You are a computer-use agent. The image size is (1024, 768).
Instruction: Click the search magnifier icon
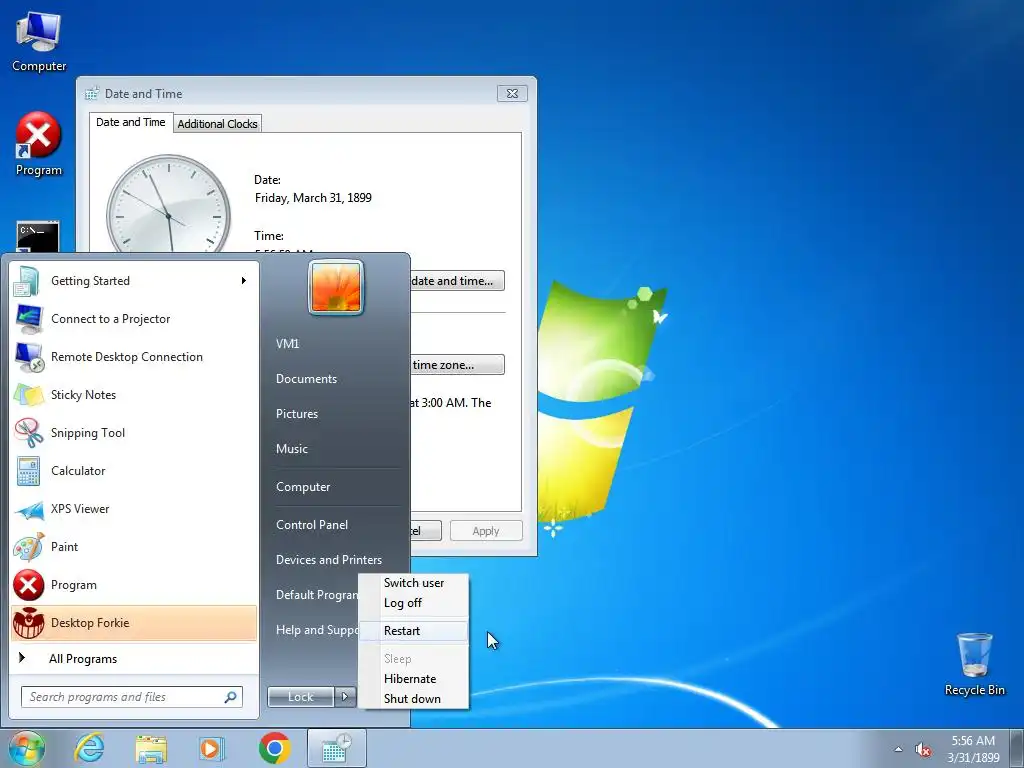pos(231,697)
